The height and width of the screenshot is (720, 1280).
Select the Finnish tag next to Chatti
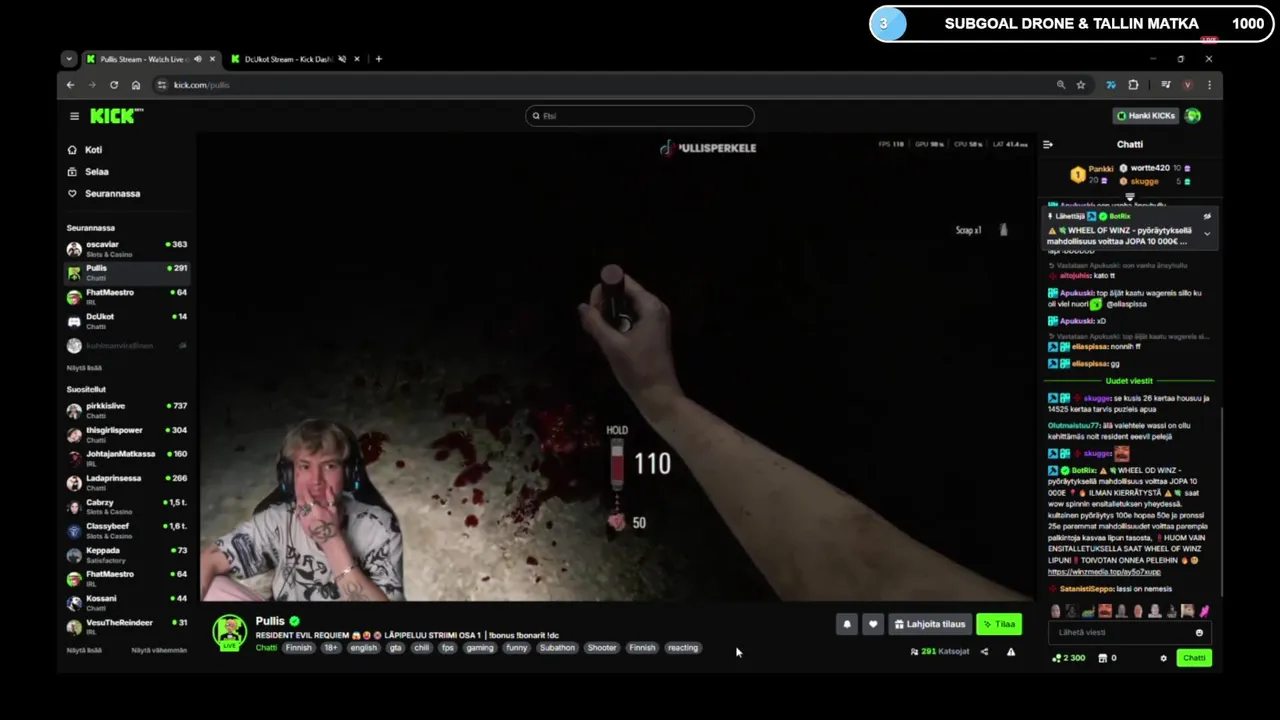(x=298, y=648)
